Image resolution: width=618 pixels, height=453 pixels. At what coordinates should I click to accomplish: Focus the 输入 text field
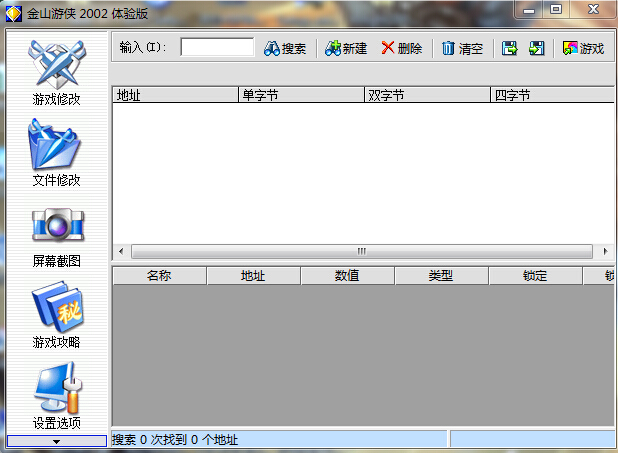[217, 47]
